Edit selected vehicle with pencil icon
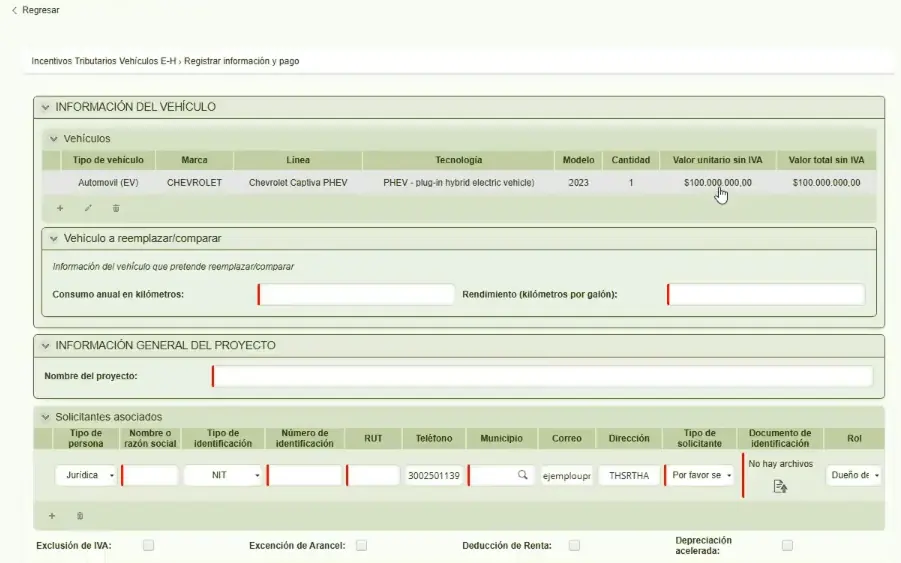 [88, 208]
